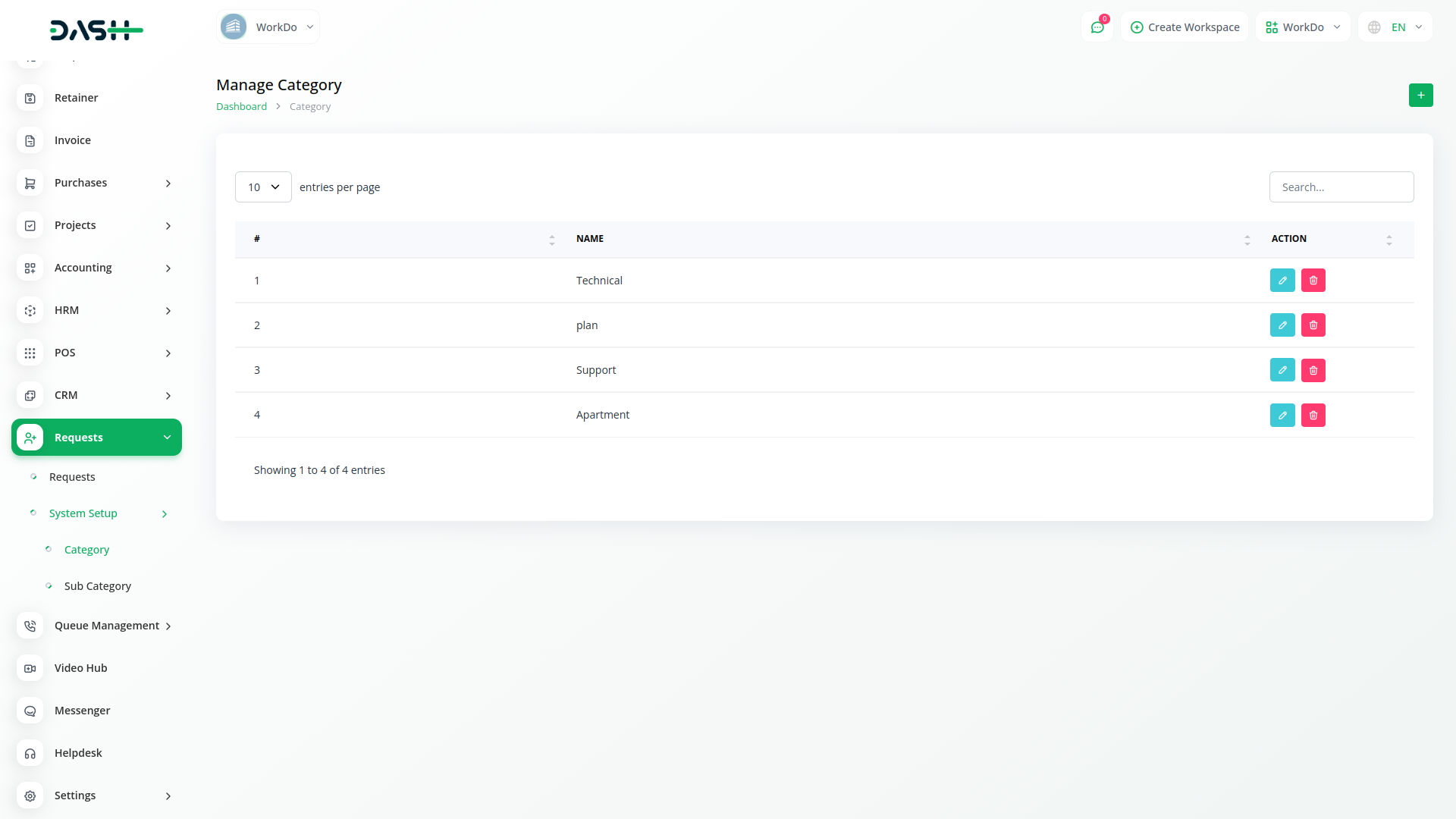The height and width of the screenshot is (819, 1456).
Task: Click the Helpdesk headset icon in sidebar
Action: pos(30,753)
